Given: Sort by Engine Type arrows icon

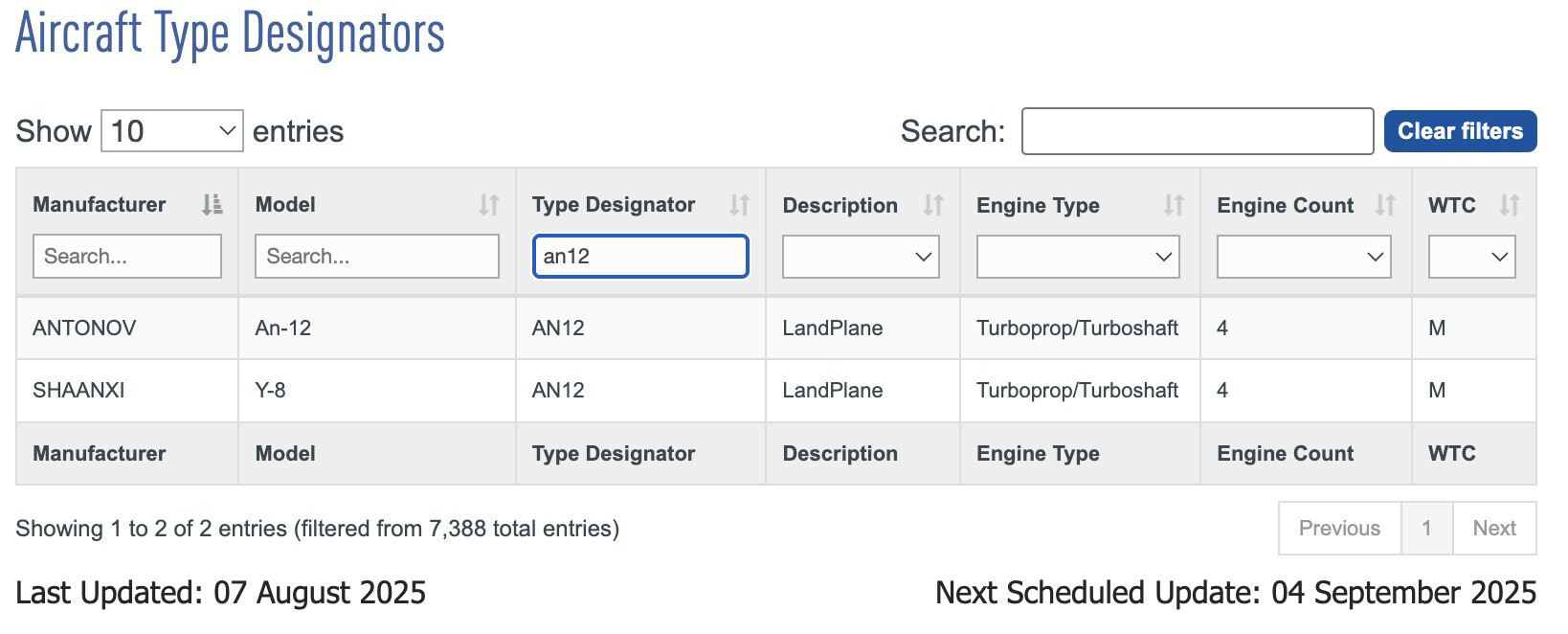Looking at the screenshot, I should click(1173, 205).
